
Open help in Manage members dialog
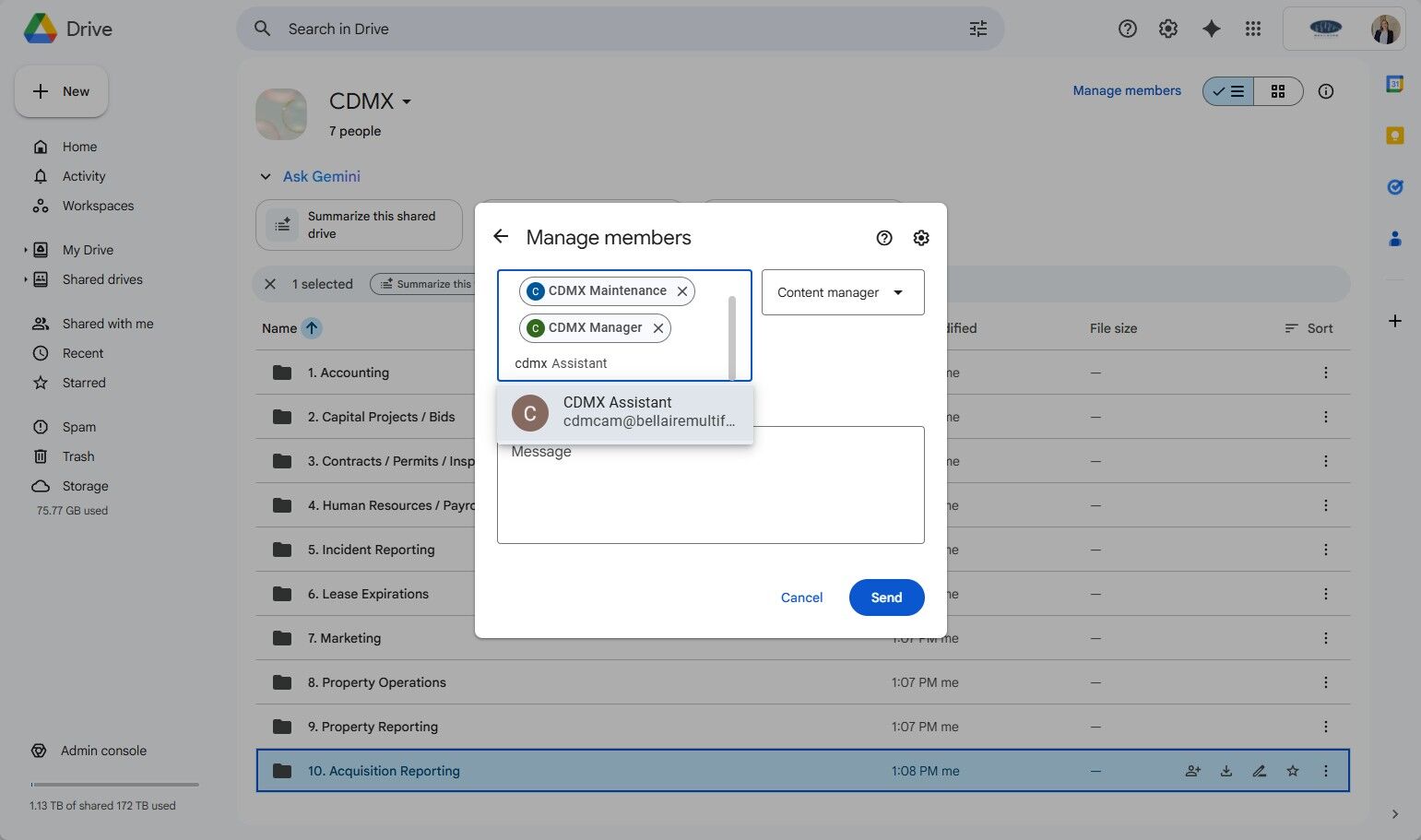[884, 238]
